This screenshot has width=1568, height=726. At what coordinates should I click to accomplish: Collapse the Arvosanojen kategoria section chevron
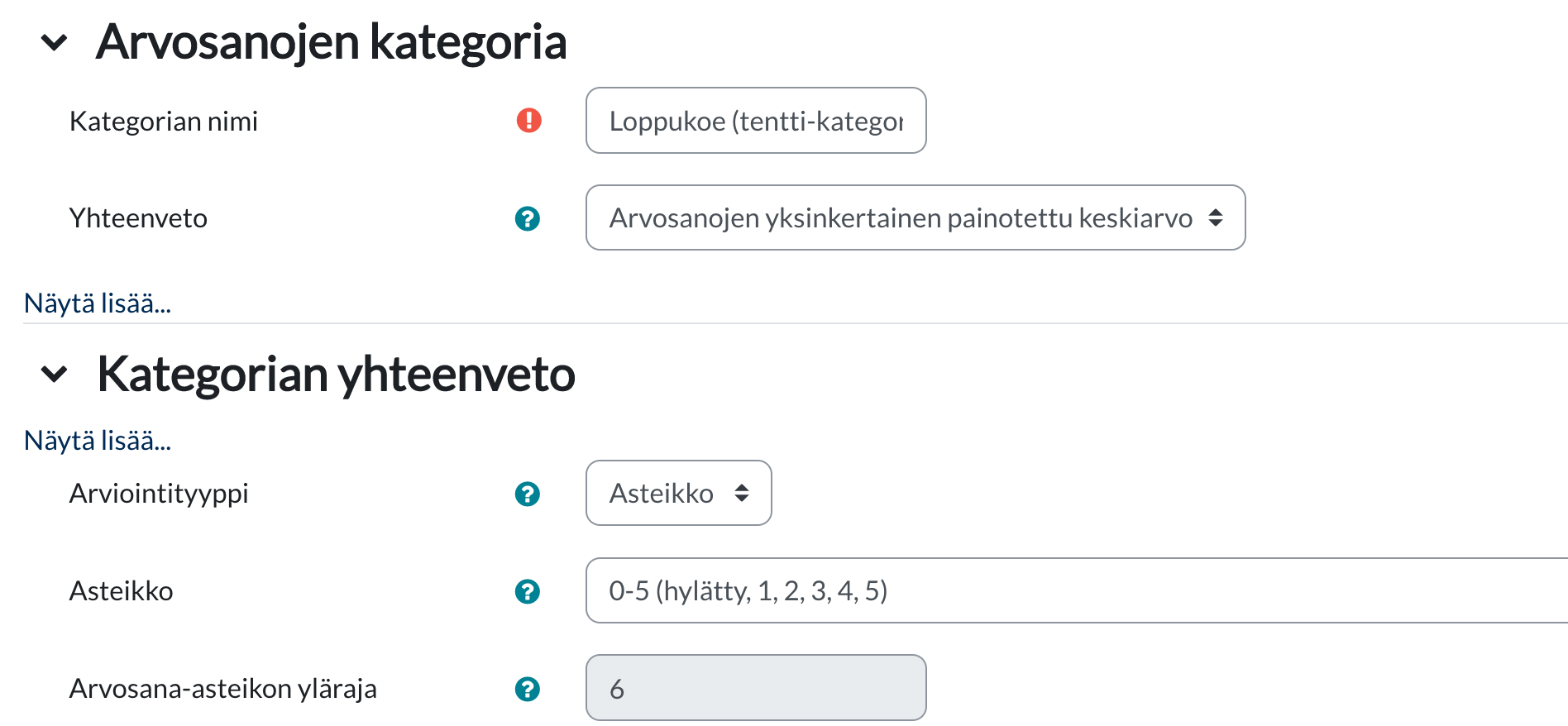[x=55, y=42]
